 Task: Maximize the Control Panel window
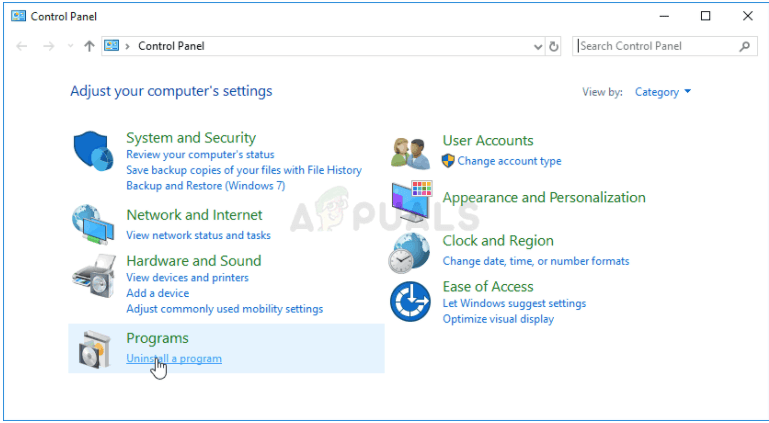705,16
